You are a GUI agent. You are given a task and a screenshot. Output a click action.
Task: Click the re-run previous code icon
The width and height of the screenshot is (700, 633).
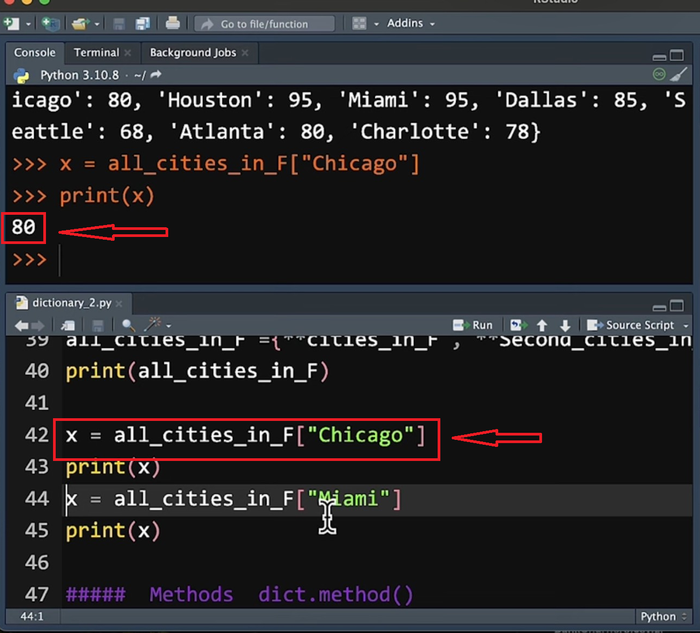tap(517, 325)
